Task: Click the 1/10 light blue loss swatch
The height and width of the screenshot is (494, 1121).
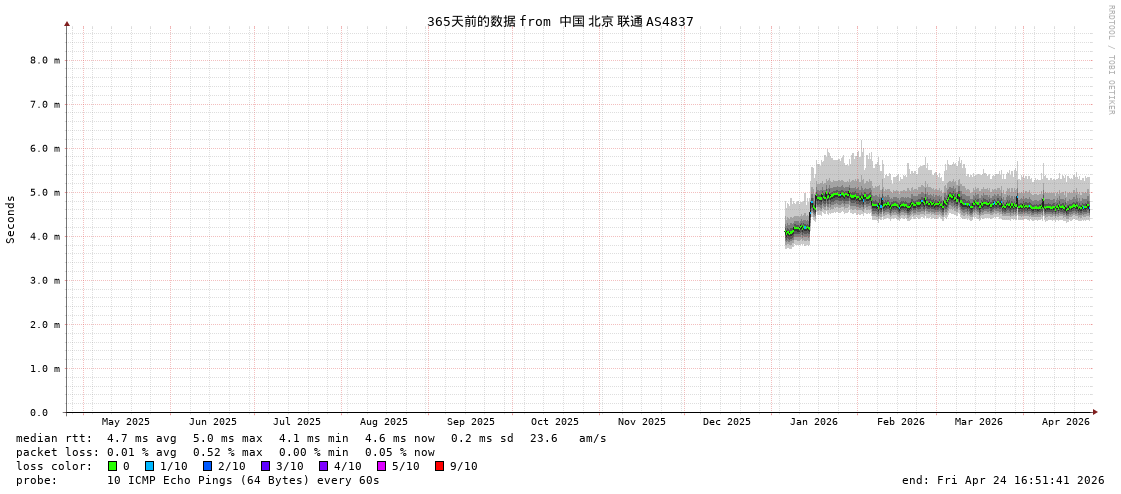Action: [x=149, y=466]
